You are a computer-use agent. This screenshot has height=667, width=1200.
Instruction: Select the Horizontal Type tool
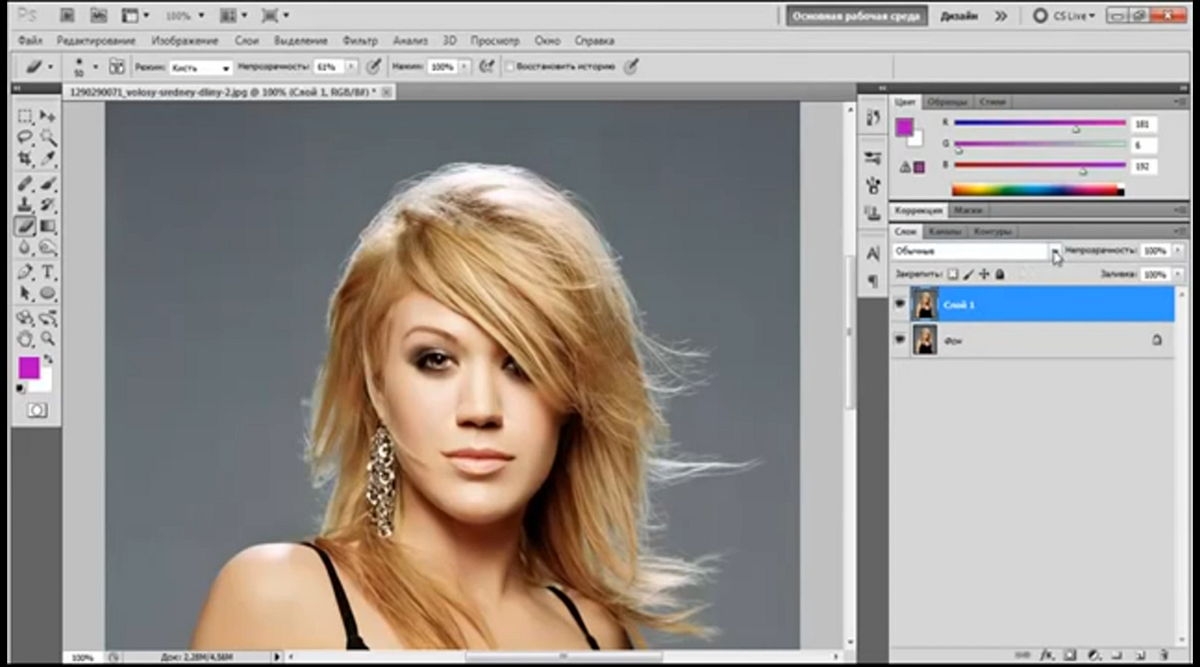[x=47, y=272]
